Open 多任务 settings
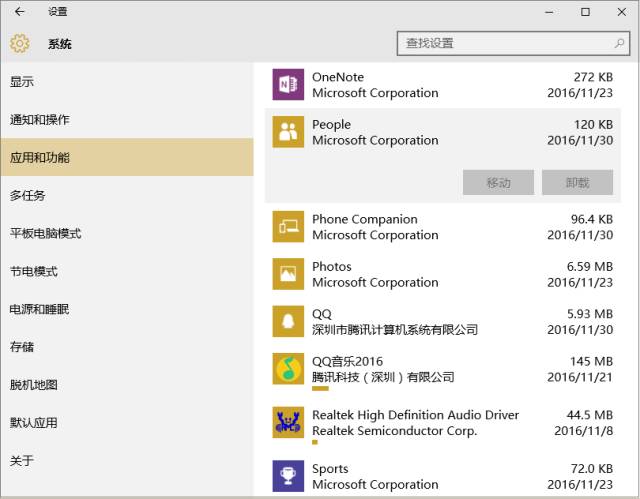 127,195
